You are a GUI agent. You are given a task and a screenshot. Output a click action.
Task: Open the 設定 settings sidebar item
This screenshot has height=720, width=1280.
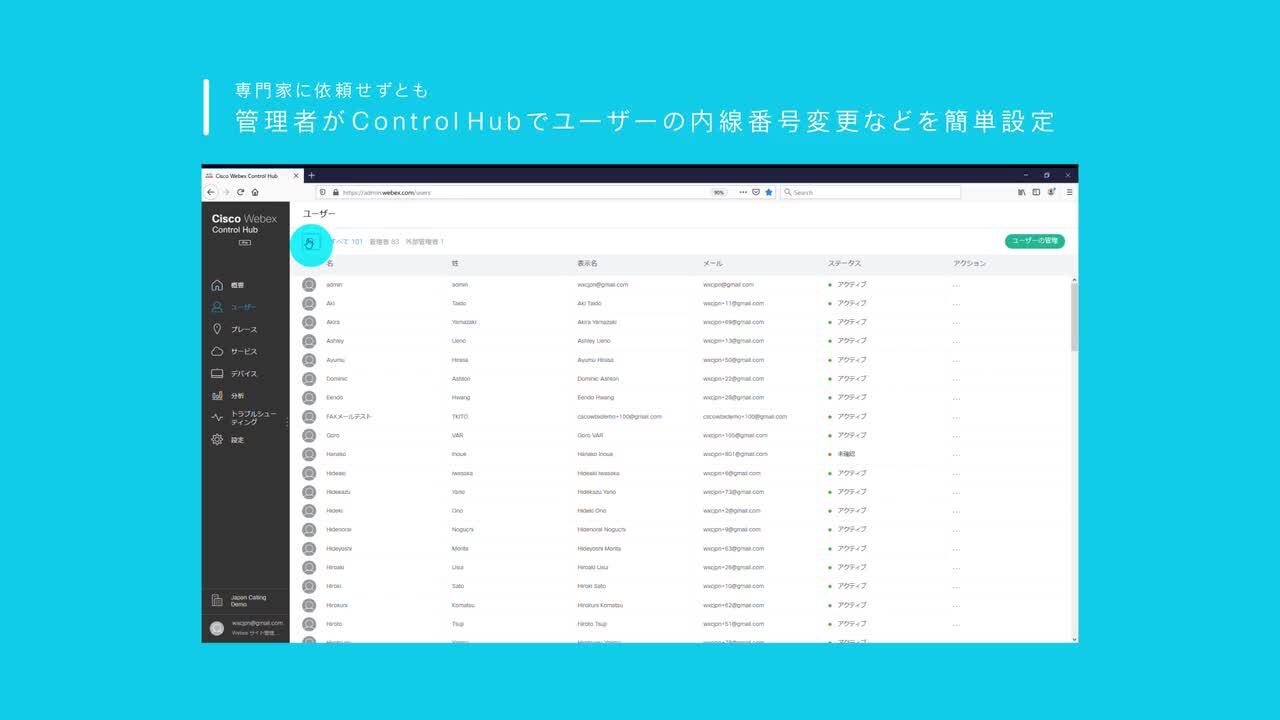pos(230,440)
